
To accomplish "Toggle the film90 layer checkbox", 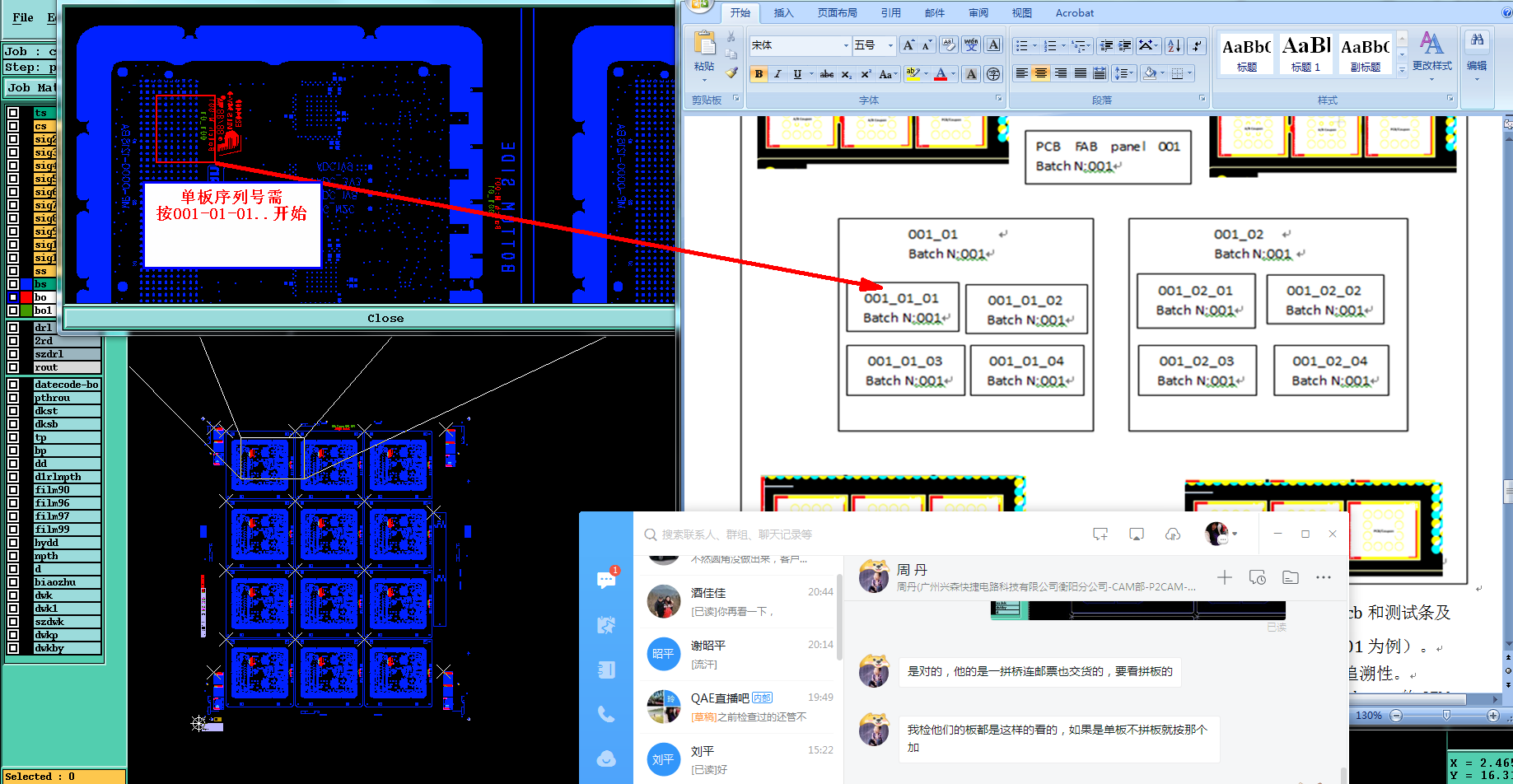I will [x=13, y=490].
